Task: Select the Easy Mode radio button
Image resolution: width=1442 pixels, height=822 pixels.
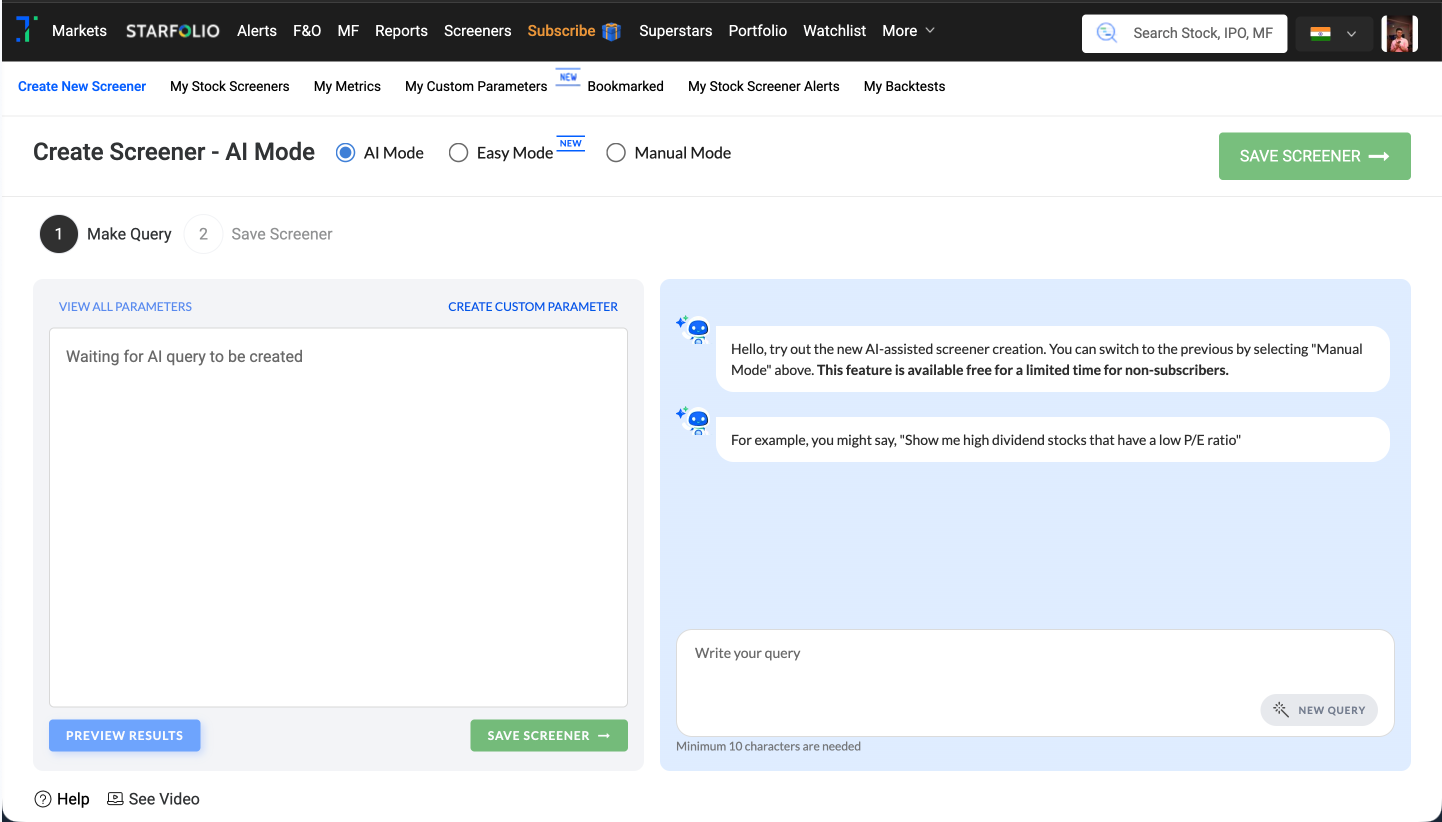Action: [458, 153]
